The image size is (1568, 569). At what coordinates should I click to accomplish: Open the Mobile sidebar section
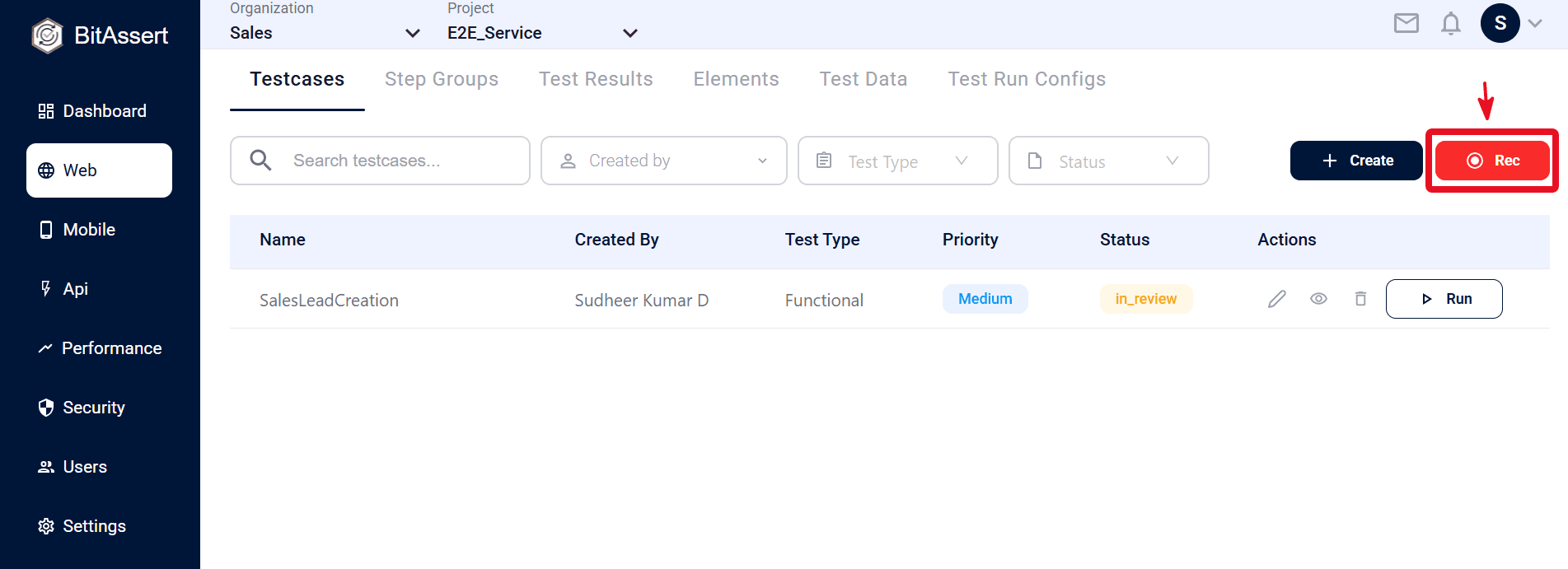point(99,230)
